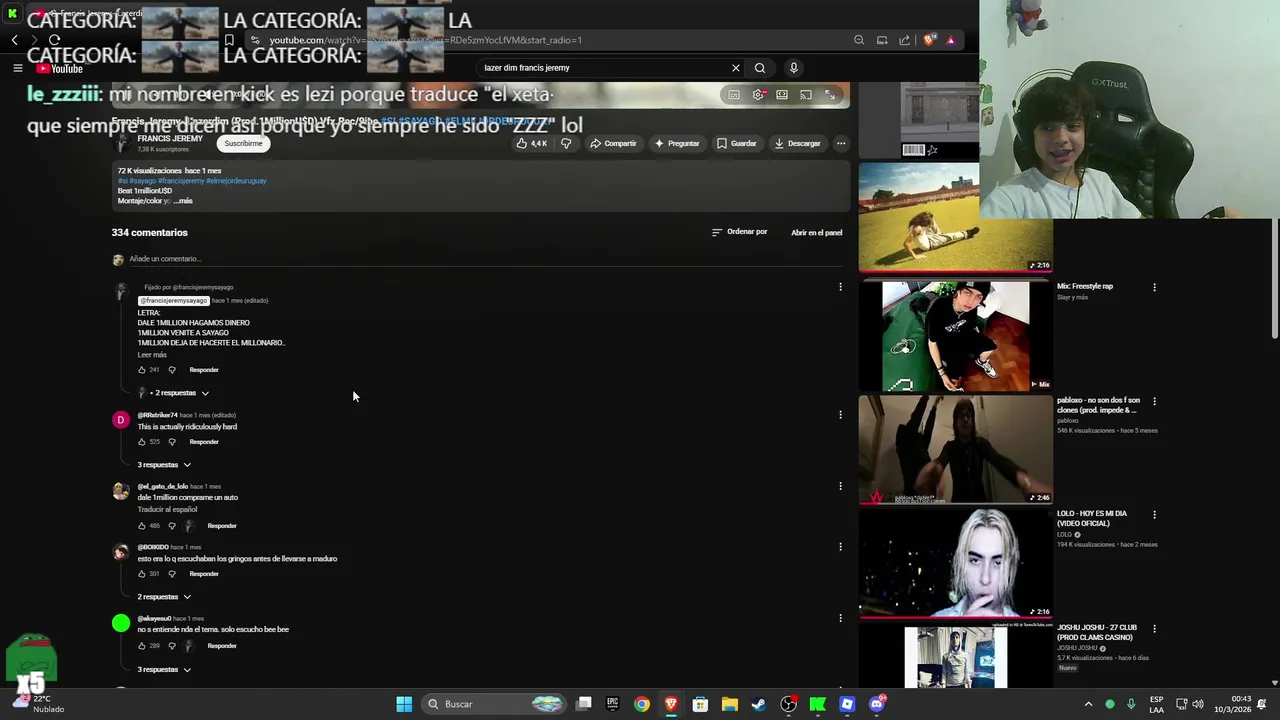Start voice search with microphone icon
The height and width of the screenshot is (720, 1280).
[794, 68]
